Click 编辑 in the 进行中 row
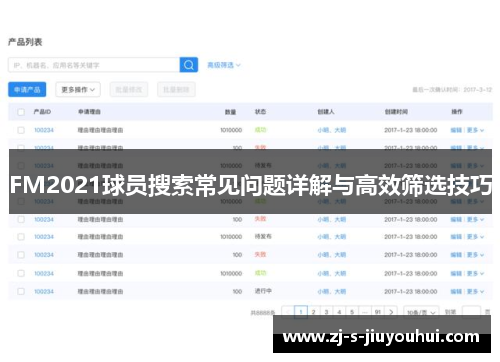Viewport: 500px width, 362px height. click(456, 291)
